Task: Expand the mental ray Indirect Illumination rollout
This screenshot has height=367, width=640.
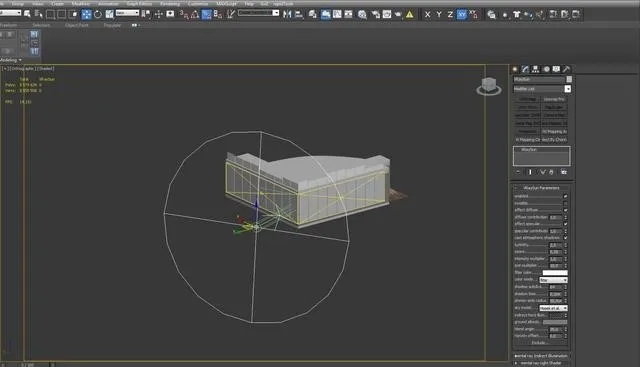Action: coord(541,356)
